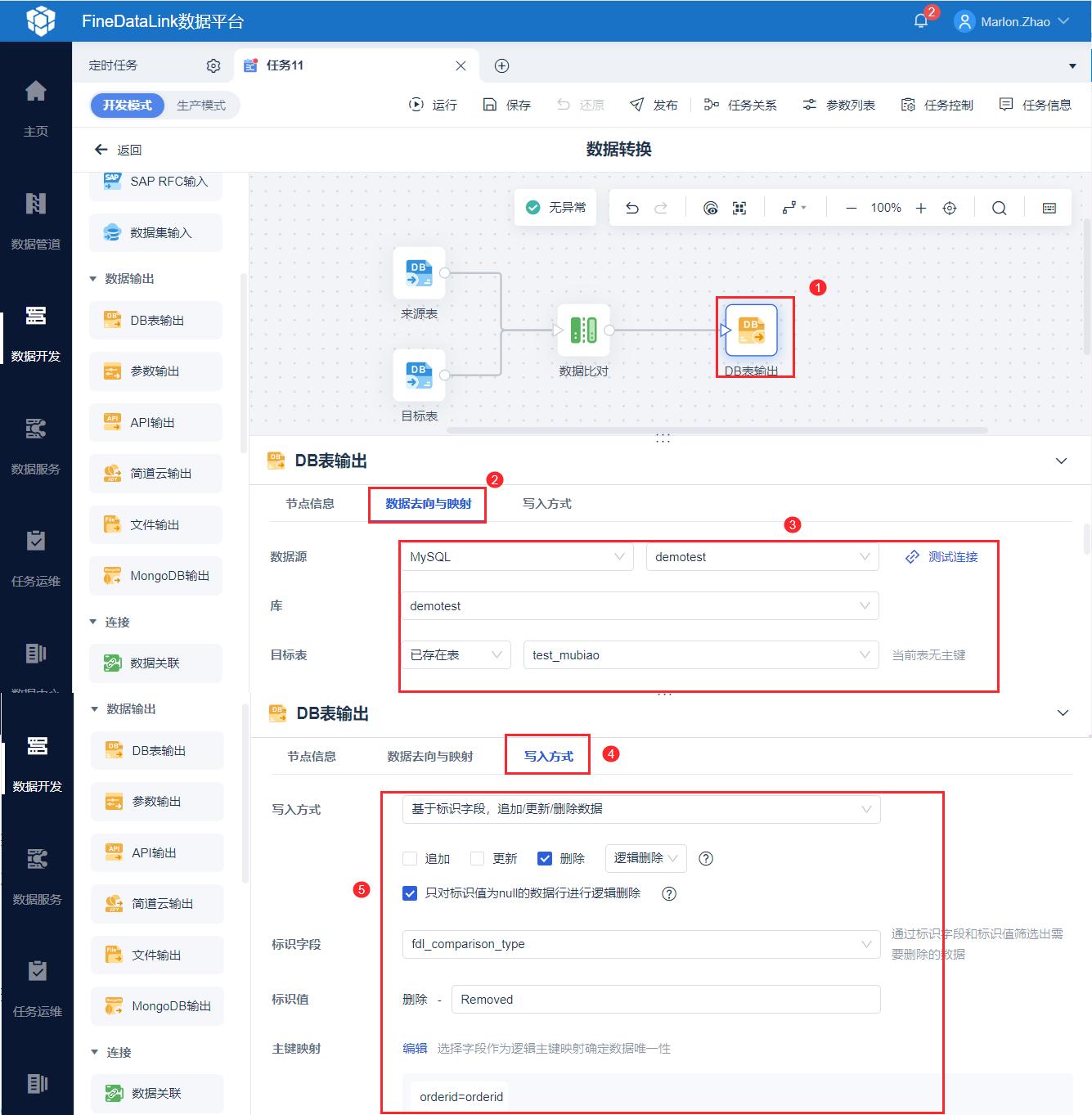Collapse the lower DB表输出 panel chevron
The height and width of the screenshot is (1115, 1092).
click(x=1063, y=713)
